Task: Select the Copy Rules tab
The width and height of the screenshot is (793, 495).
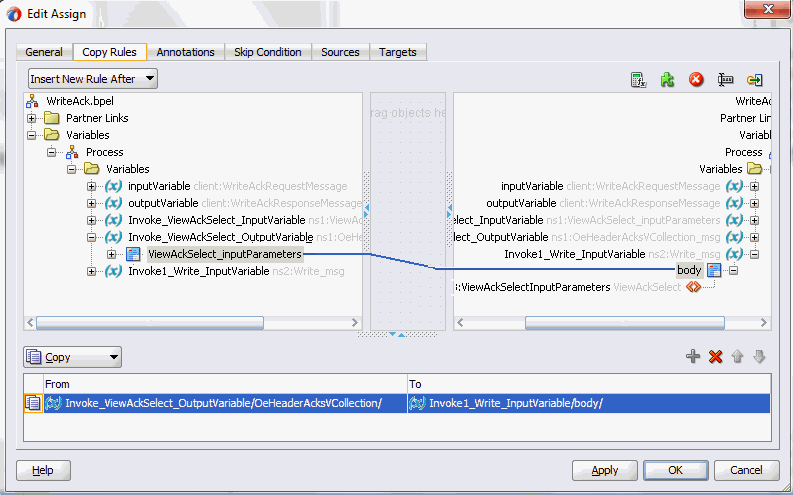Action: (x=109, y=52)
